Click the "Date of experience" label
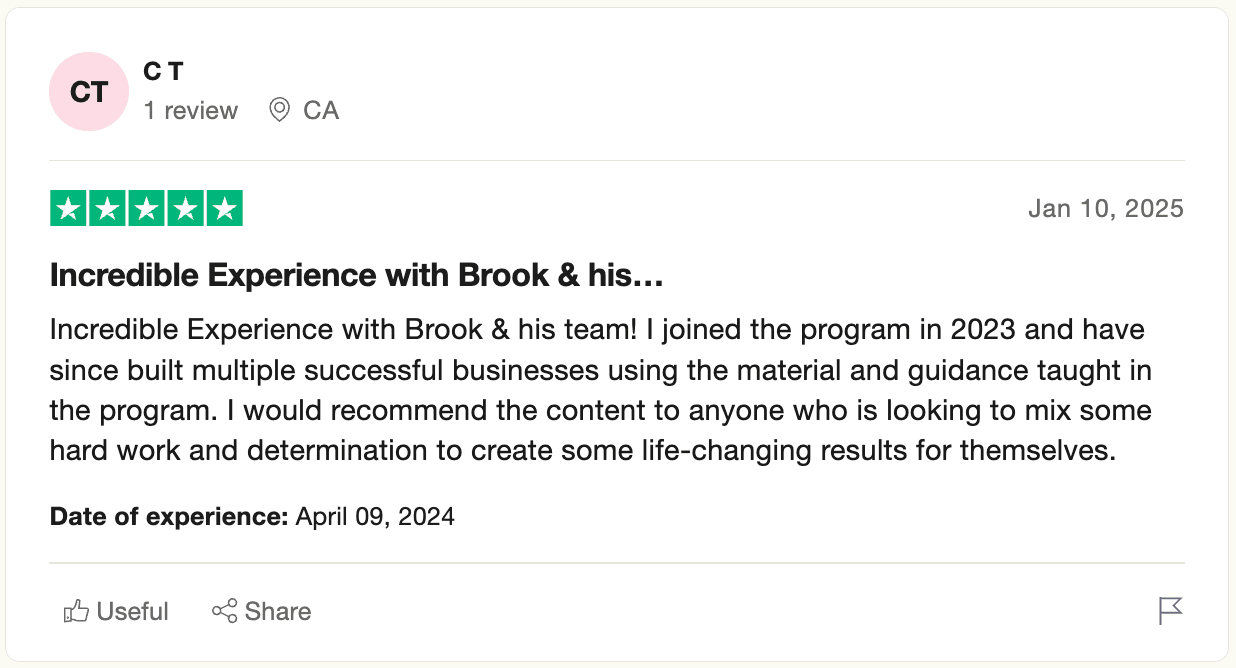 (169, 517)
